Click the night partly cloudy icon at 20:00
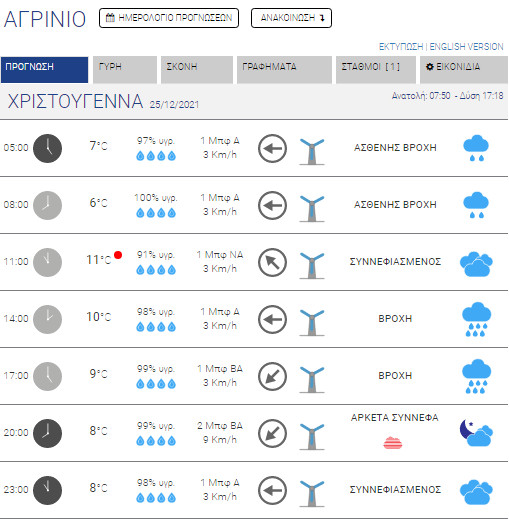 [x=476, y=433]
